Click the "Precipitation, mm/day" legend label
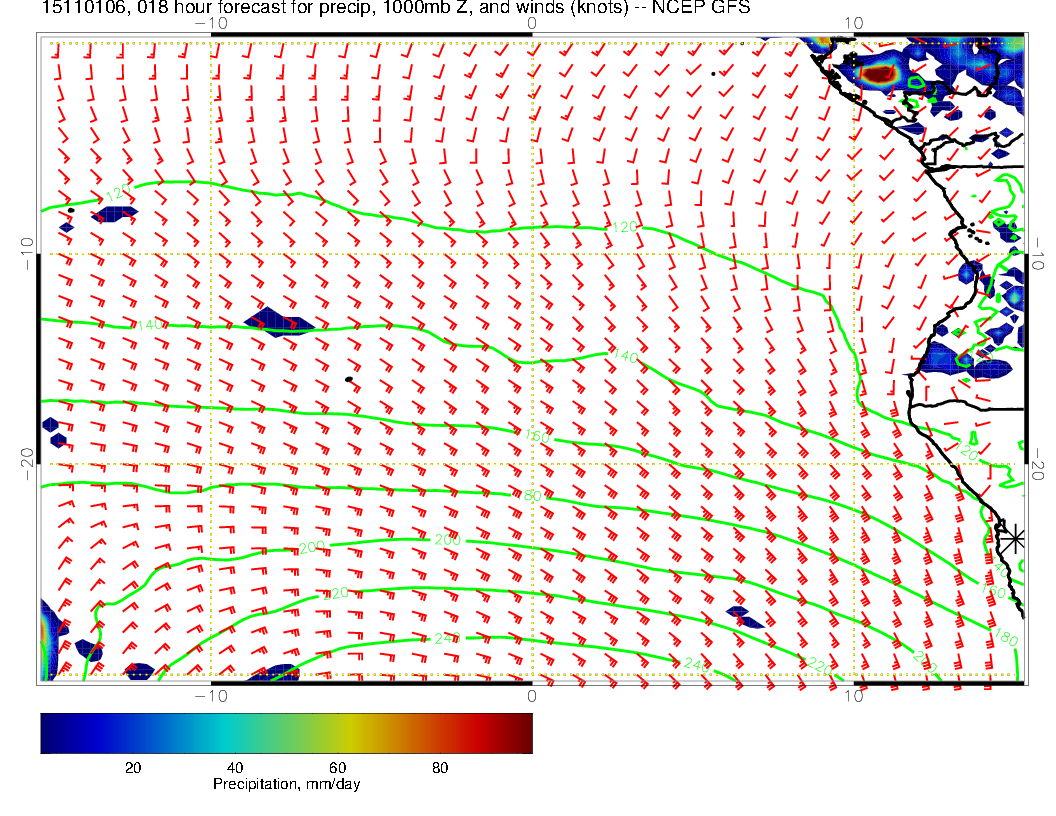Screen dimensions: 1056x816 (286, 785)
